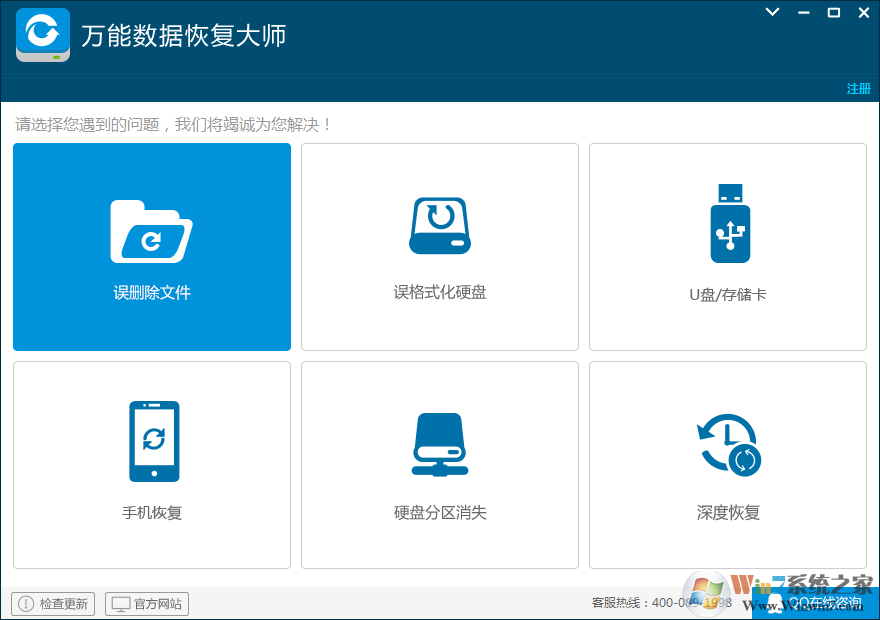Maximize the application window

(833, 12)
